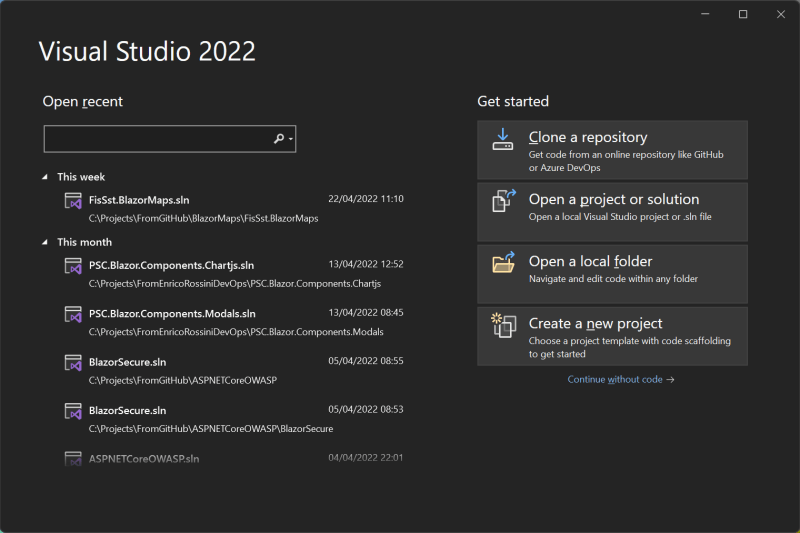The image size is (800, 533).
Task: Choose Open a local folder
Action: (612, 274)
